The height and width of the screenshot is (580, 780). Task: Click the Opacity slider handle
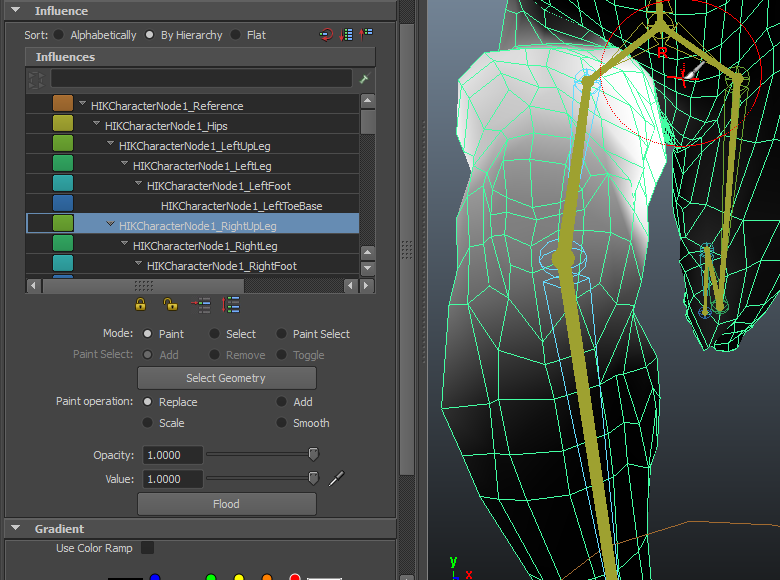[x=313, y=455]
